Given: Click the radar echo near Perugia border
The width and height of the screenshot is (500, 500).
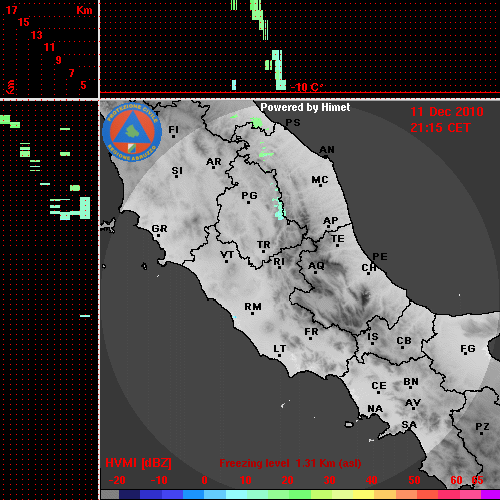Looking at the screenshot, I should coord(279,208).
